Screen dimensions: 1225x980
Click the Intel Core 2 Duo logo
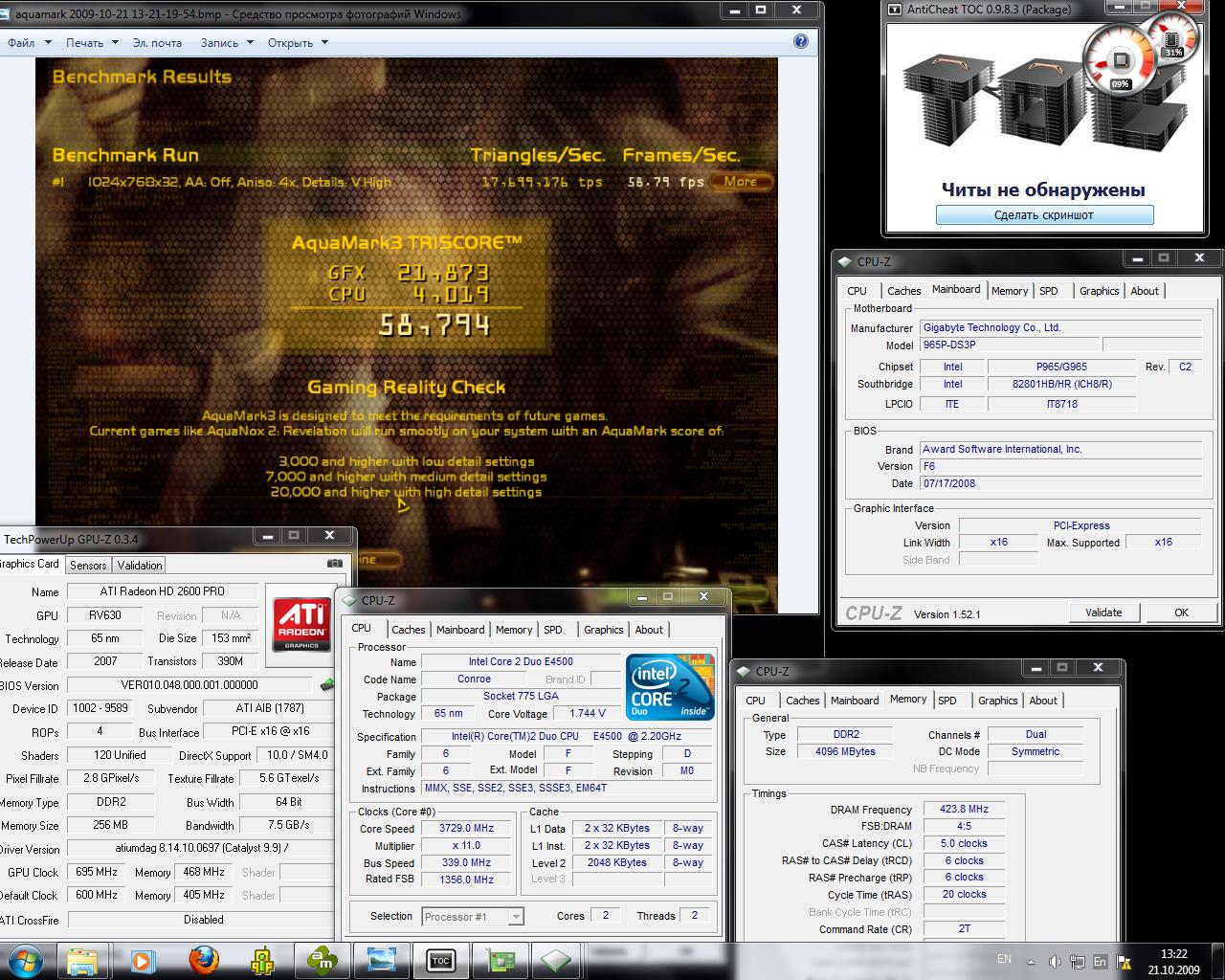point(670,687)
